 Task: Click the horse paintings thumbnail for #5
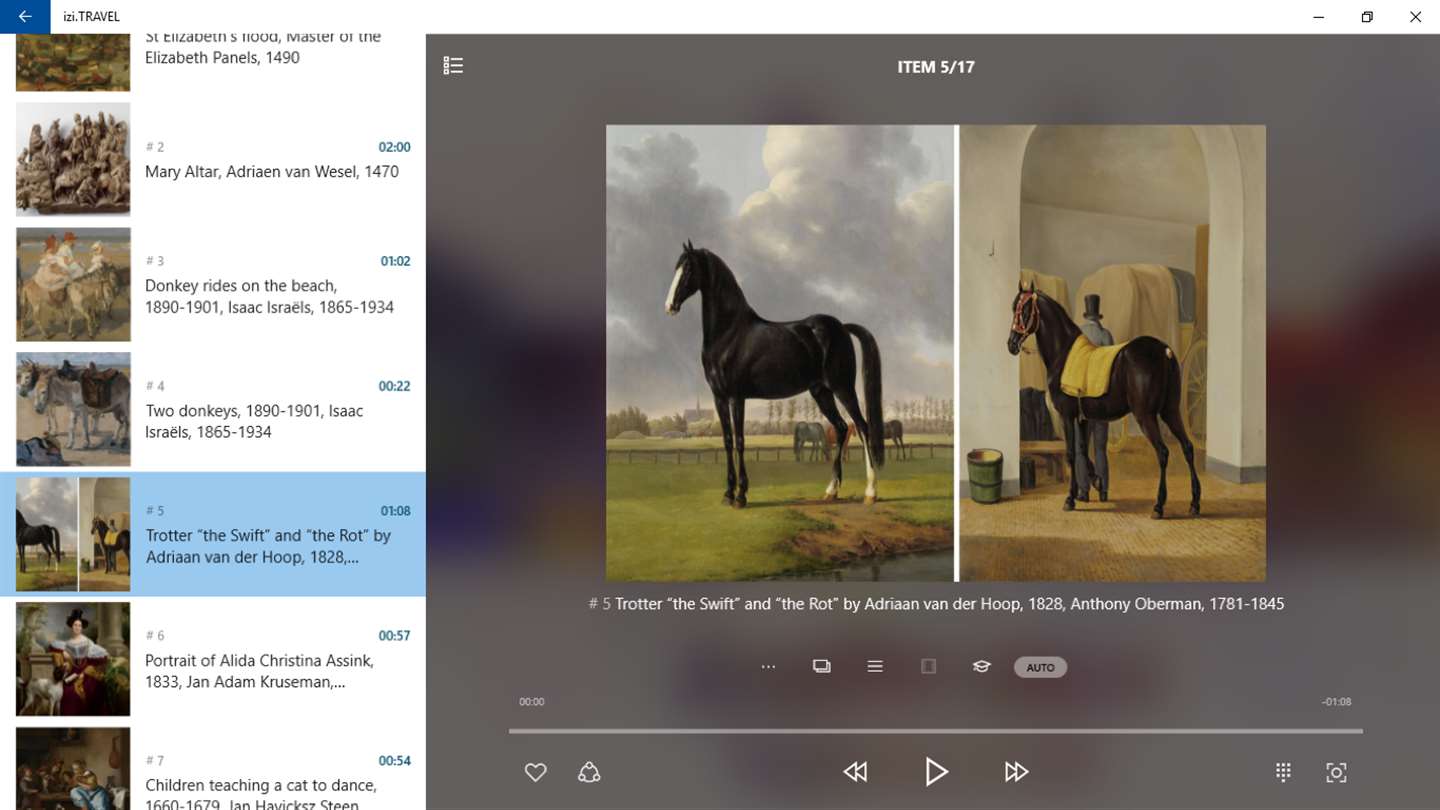click(x=73, y=534)
